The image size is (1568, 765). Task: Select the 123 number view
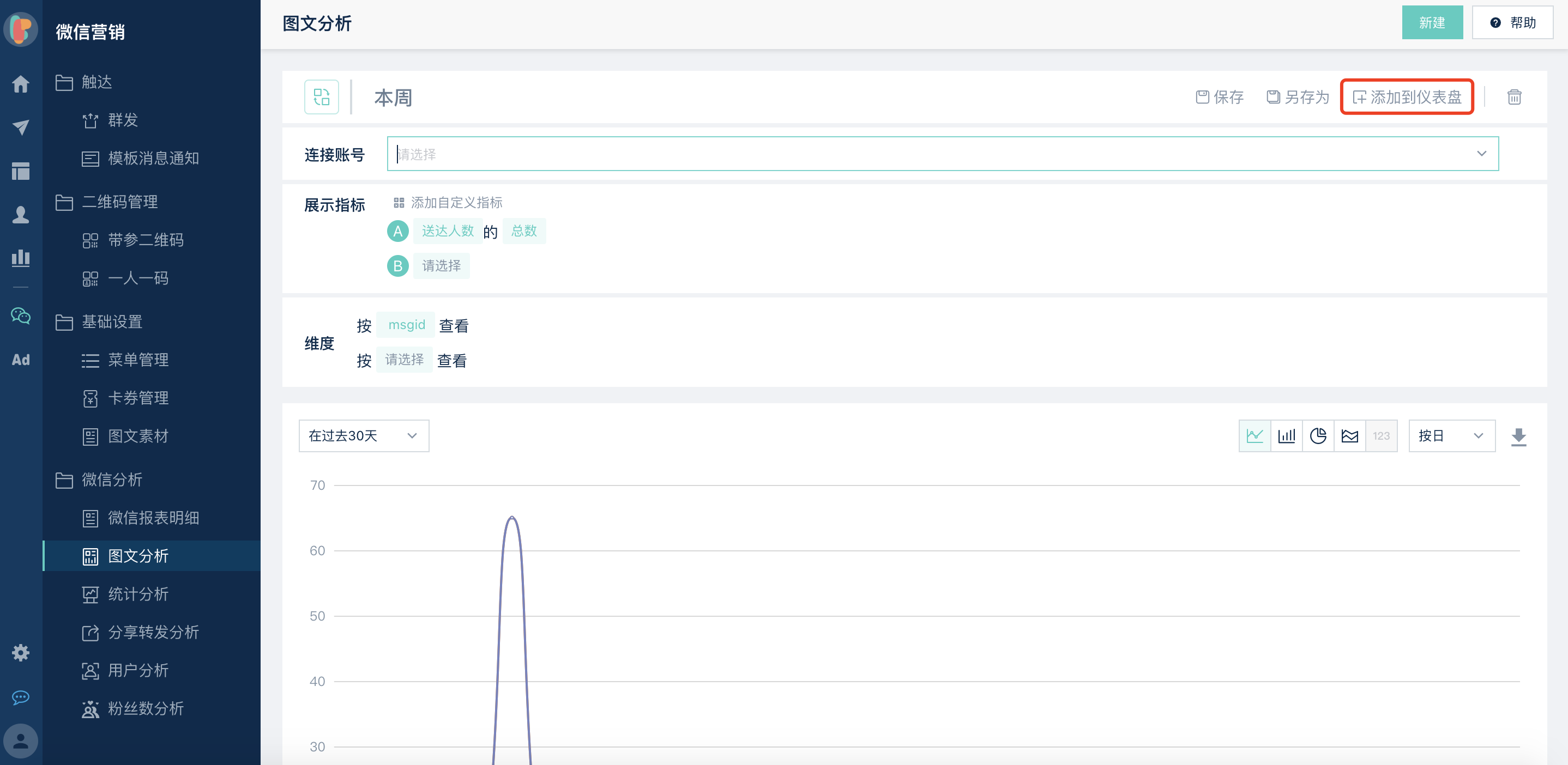click(x=1381, y=435)
